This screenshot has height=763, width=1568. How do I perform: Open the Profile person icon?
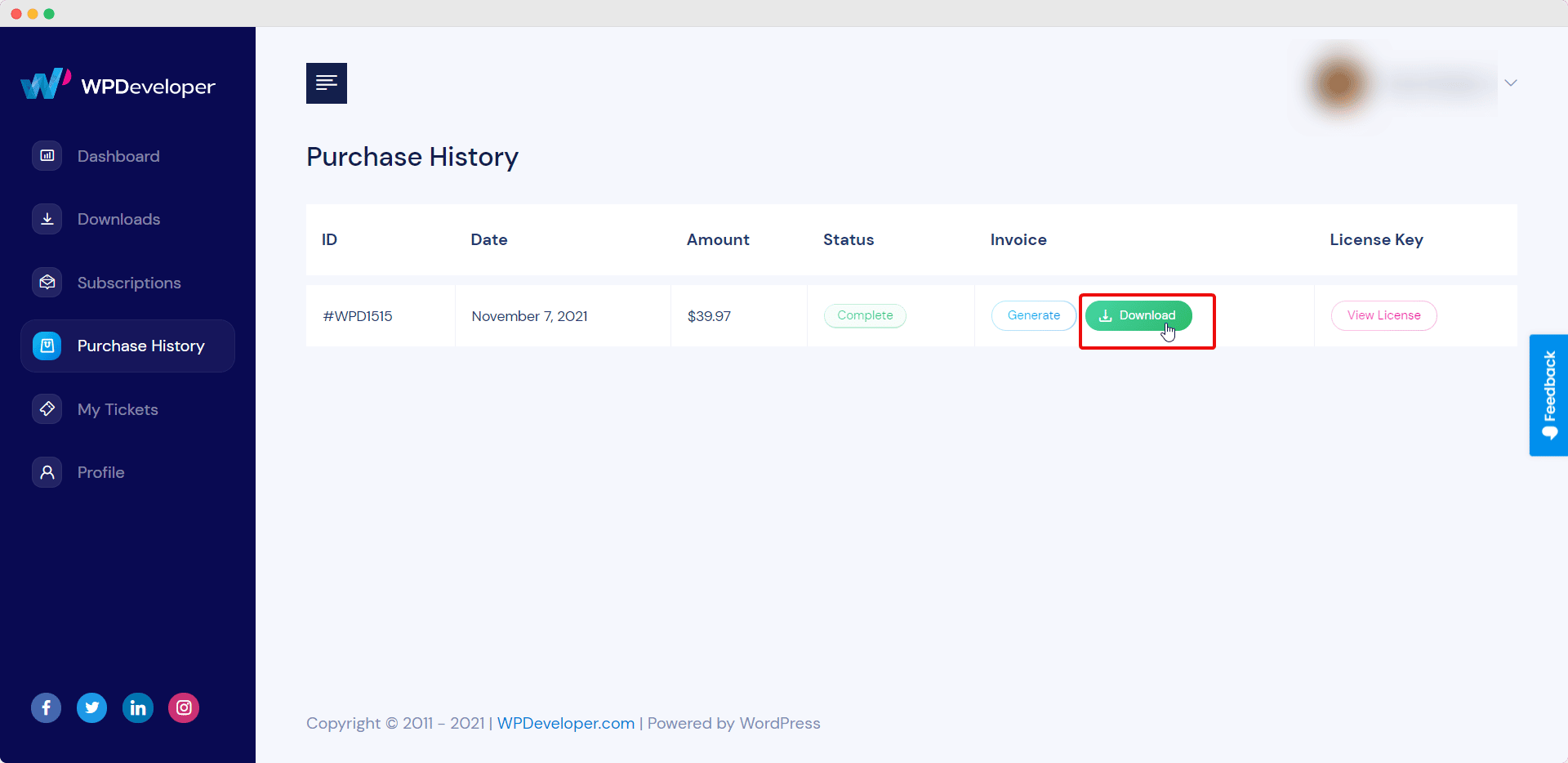click(x=47, y=471)
